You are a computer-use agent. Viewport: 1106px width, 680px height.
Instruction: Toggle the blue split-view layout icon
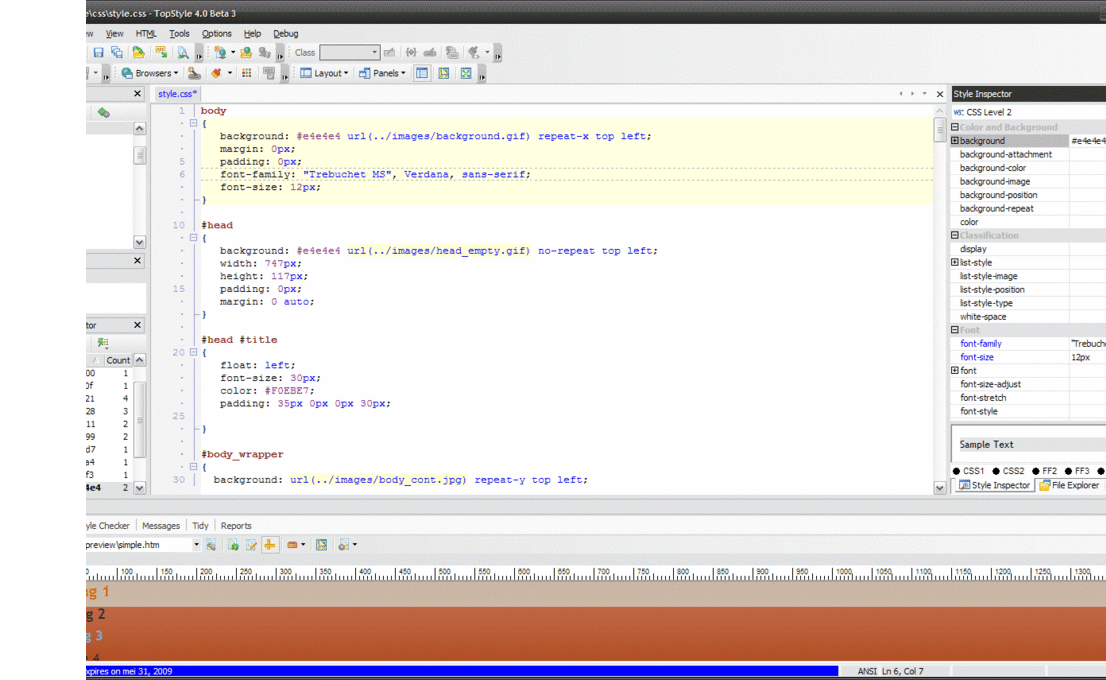click(x=422, y=73)
